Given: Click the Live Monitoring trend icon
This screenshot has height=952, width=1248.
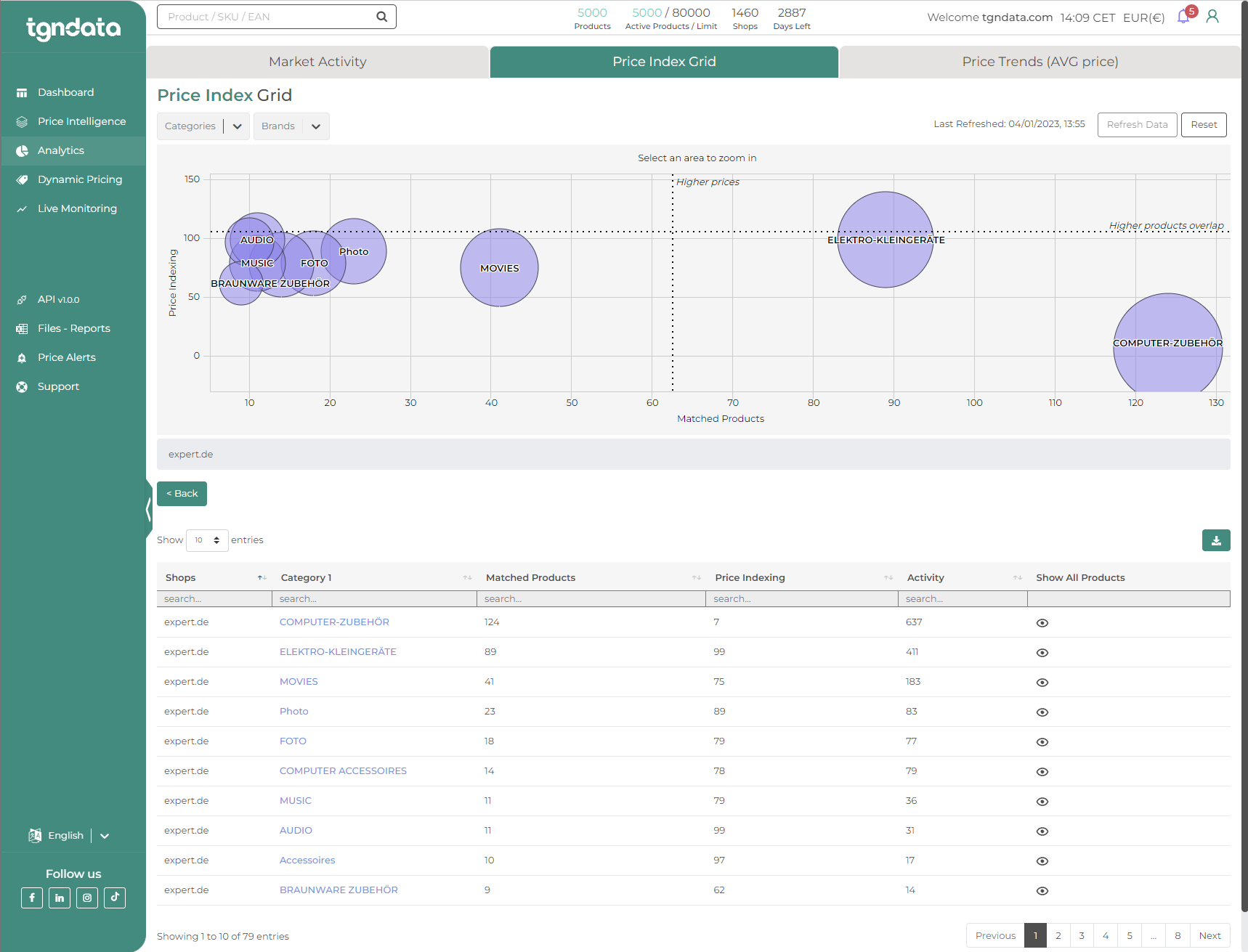Looking at the screenshot, I should [22, 209].
